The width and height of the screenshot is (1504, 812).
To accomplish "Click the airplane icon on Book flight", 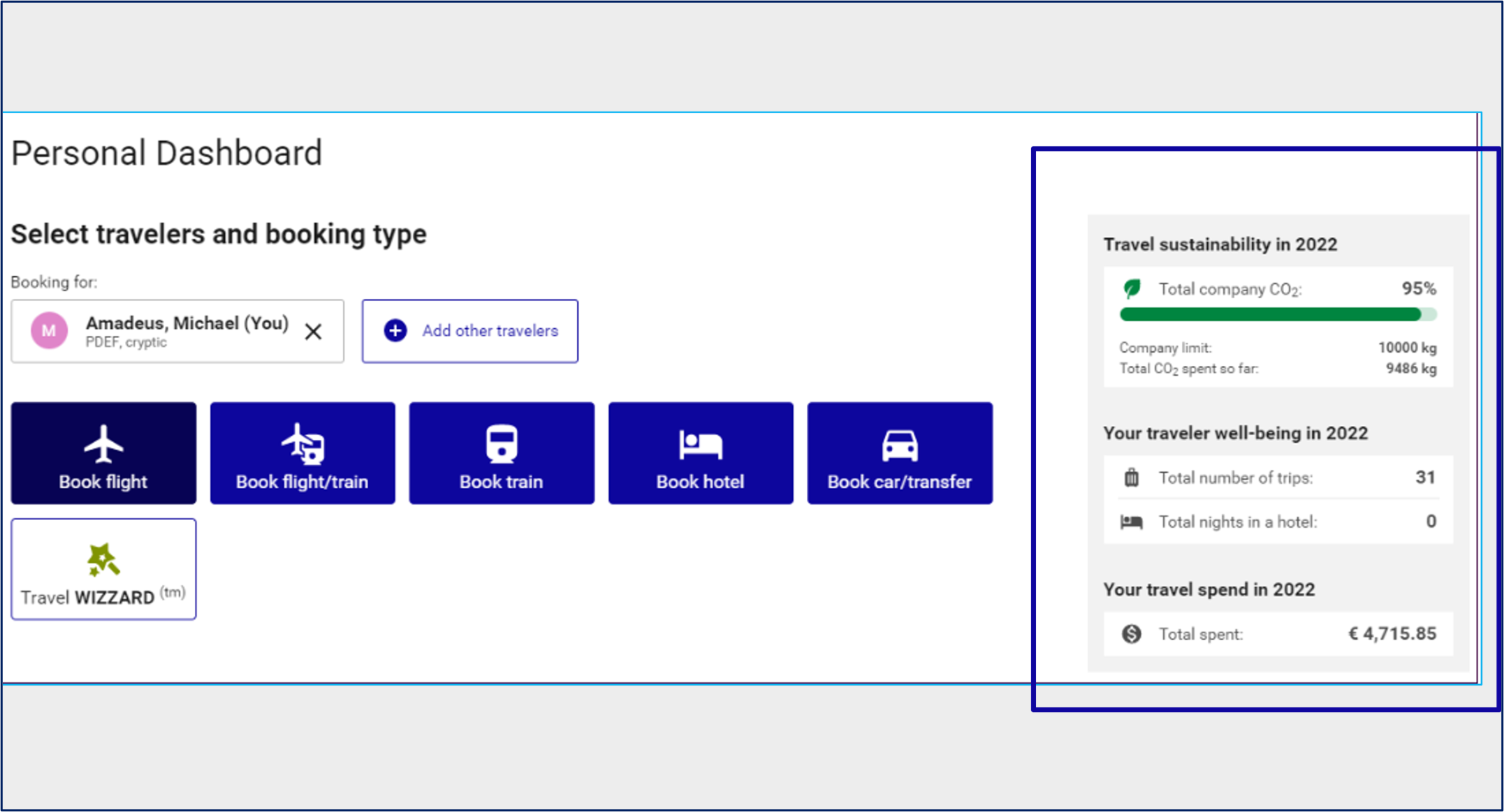I will [103, 443].
